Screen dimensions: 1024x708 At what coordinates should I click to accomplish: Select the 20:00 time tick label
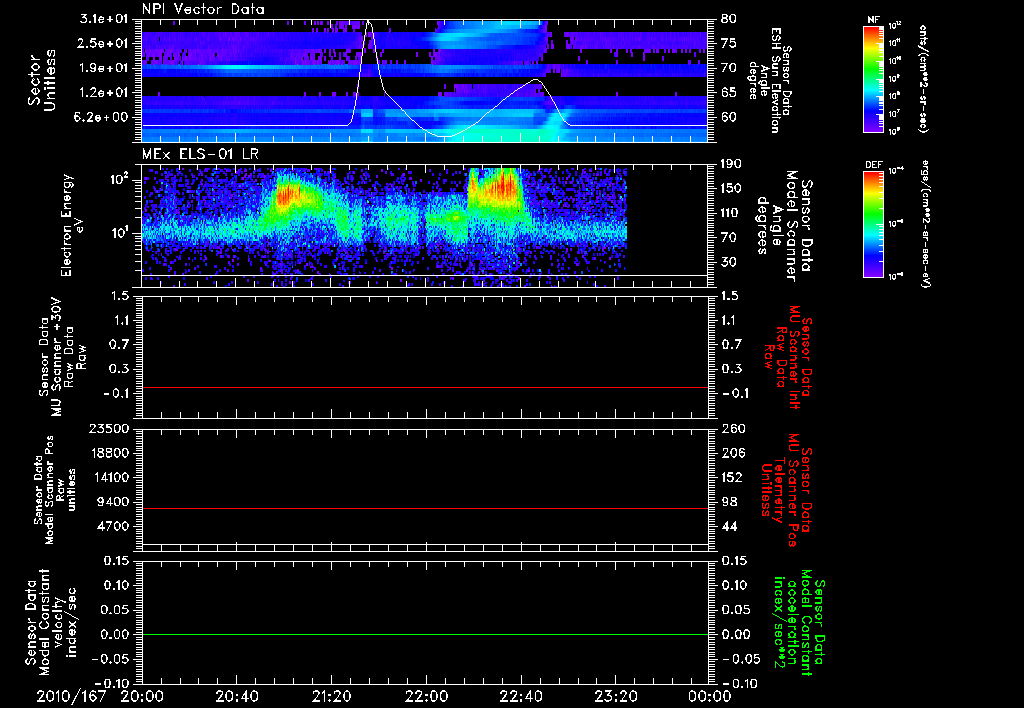pyautogui.click(x=142, y=696)
